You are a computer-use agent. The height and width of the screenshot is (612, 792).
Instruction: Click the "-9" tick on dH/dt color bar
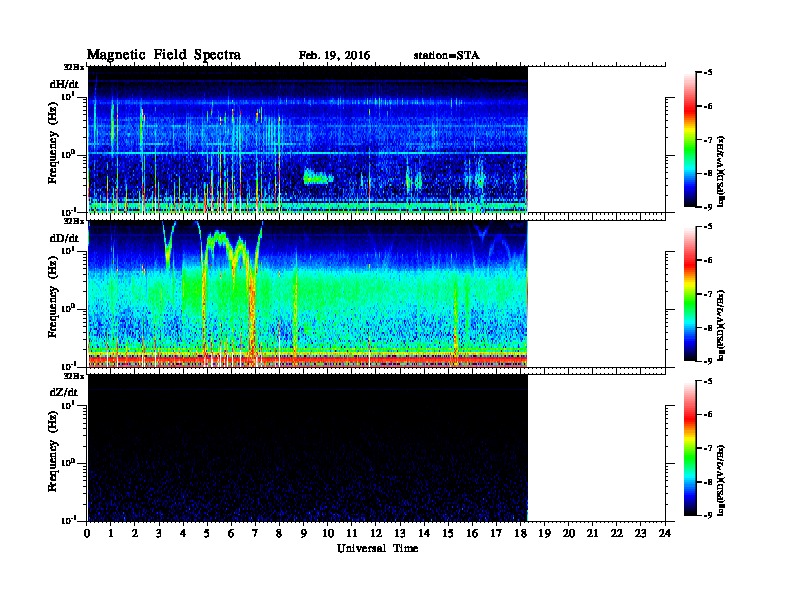tap(708, 207)
